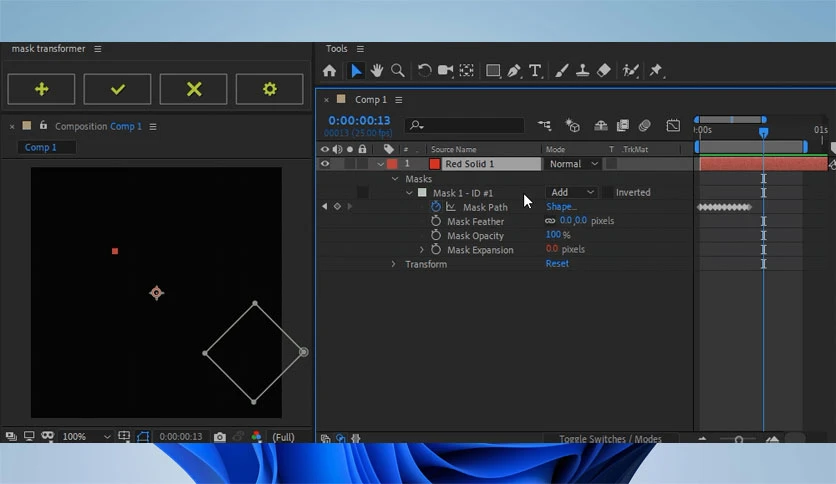Toggle the Composition viewer lock icon

(x=43, y=126)
